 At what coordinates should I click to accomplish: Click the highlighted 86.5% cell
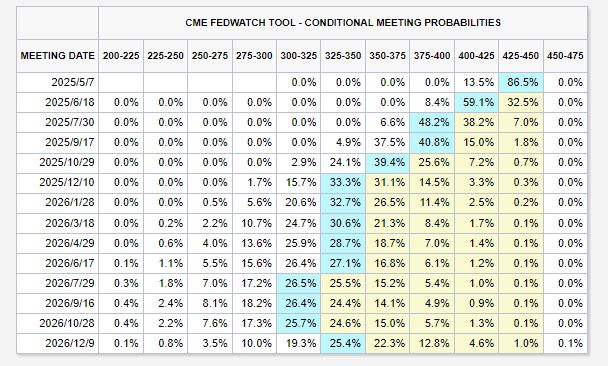coord(521,82)
